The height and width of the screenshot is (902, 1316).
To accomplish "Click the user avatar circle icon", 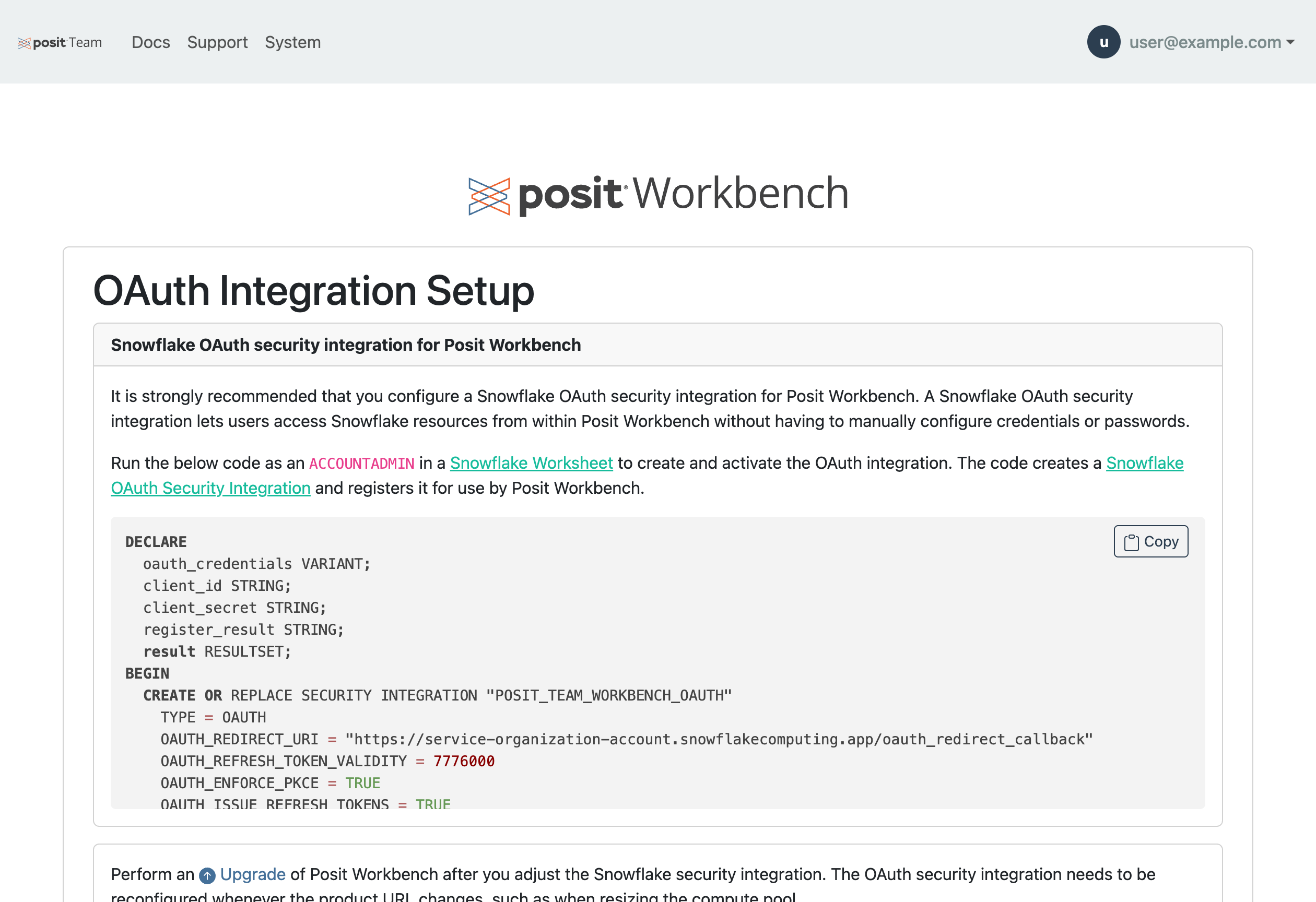I will click(x=1103, y=42).
